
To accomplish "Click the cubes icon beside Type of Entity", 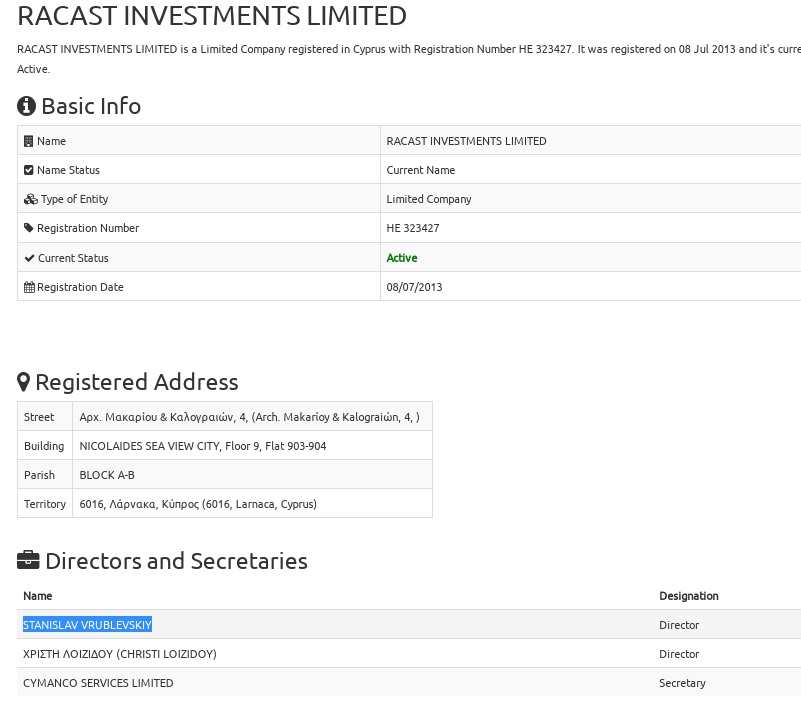I will pyautogui.click(x=30, y=199).
